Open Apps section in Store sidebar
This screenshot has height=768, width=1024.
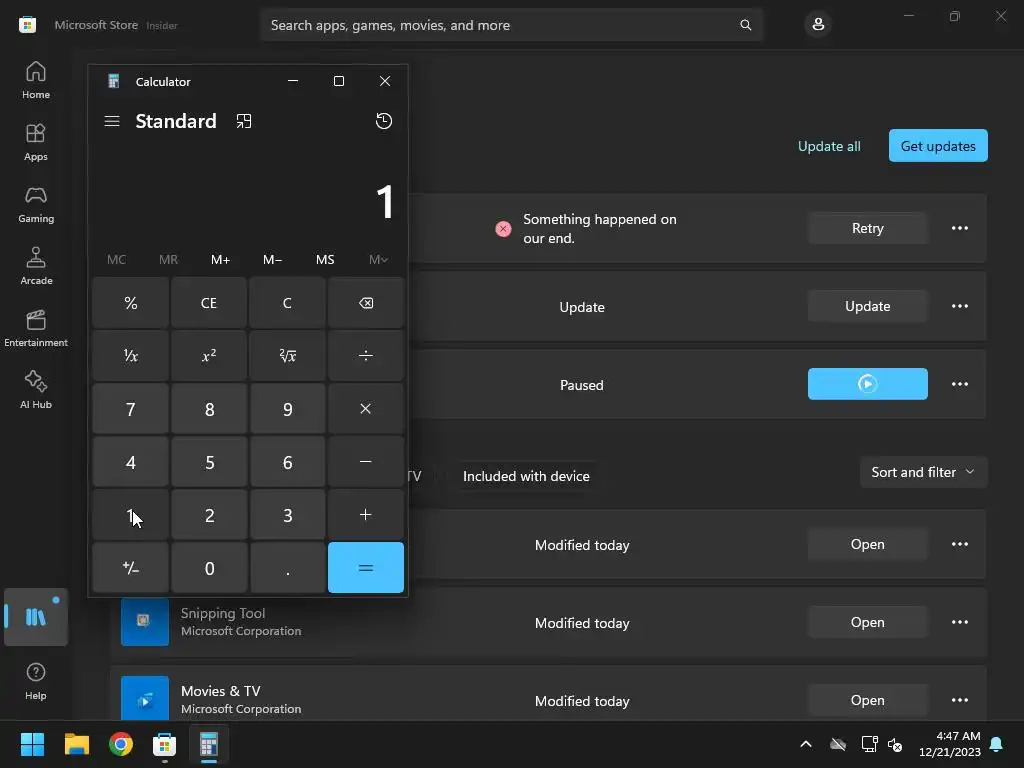pos(36,142)
